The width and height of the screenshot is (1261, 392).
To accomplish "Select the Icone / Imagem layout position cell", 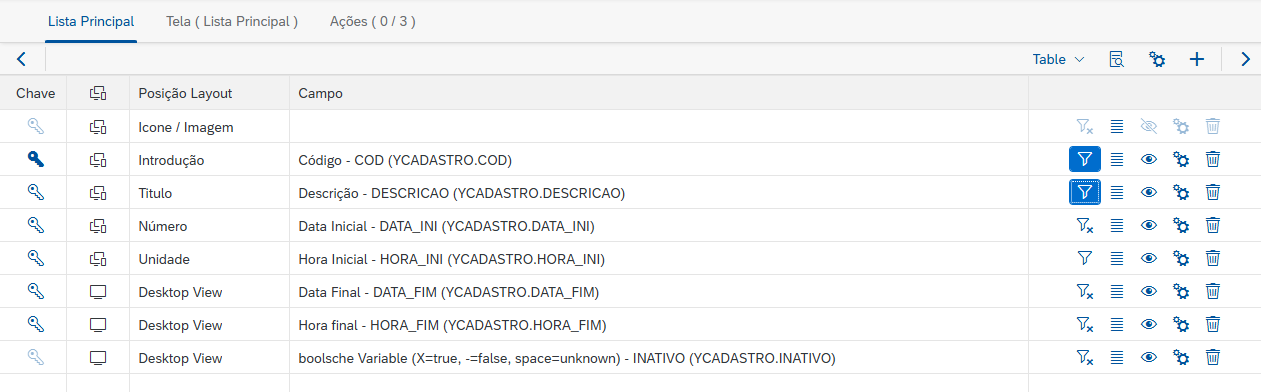I will coord(209,126).
